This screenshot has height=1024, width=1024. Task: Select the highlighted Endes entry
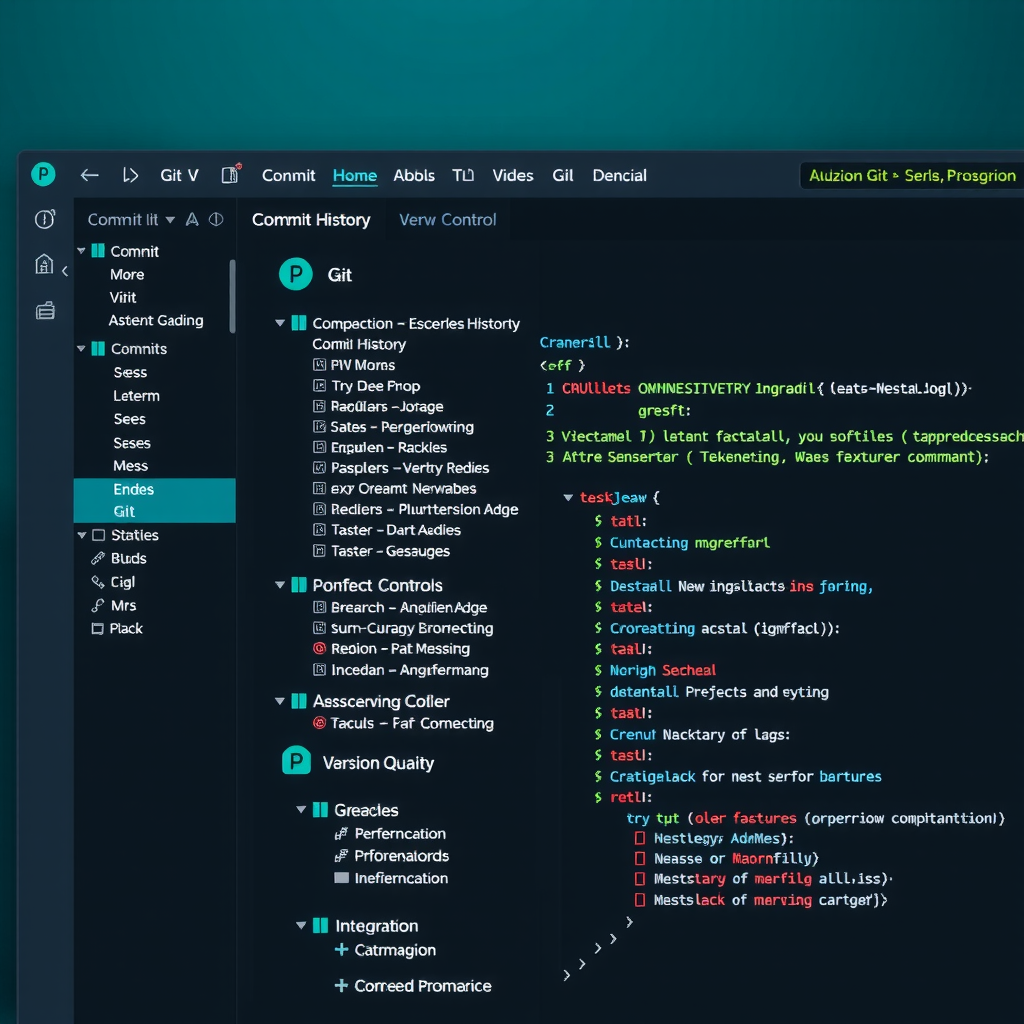point(133,489)
